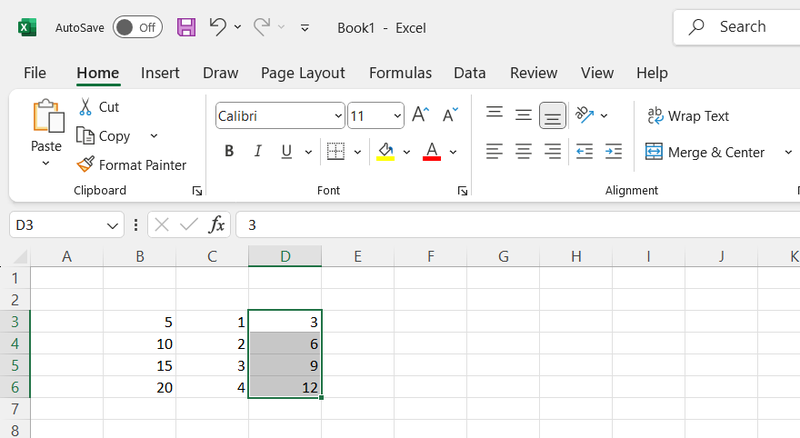Click the Excel app logo icon
The width and height of the screenshot is (800, 438).
coord(27,28)
